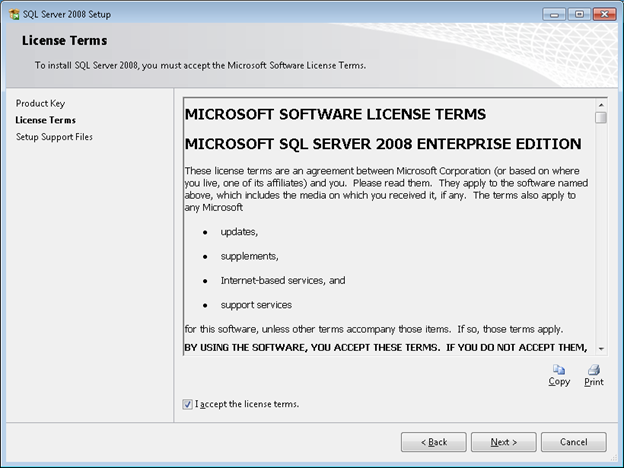Minimize the SQL Server 2008 Setup window
The width and height of the screenshot is (624, 468).
pyautogui.click(x=554, y=14)
